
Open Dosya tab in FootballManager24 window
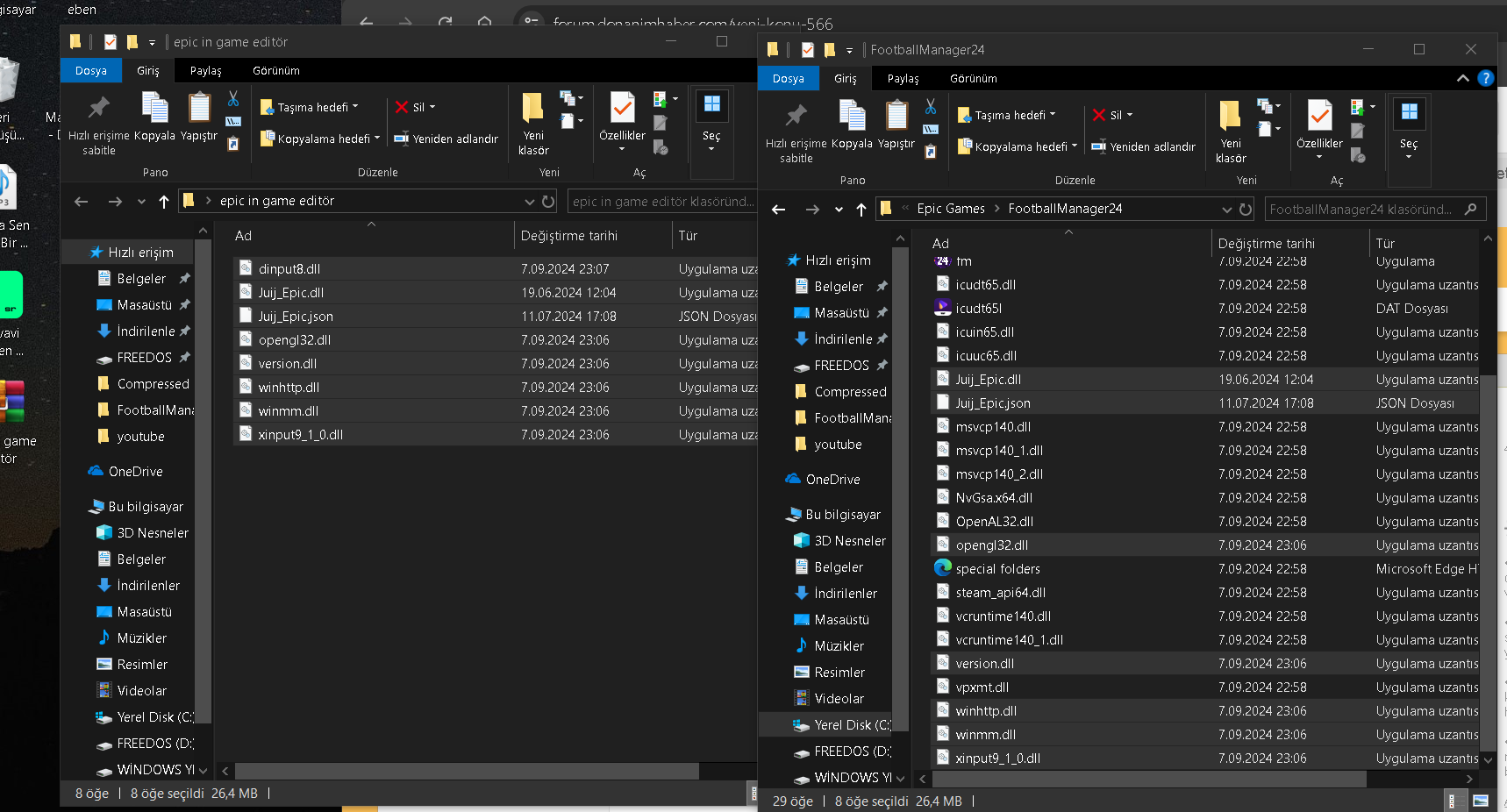(x=789, y=78)
